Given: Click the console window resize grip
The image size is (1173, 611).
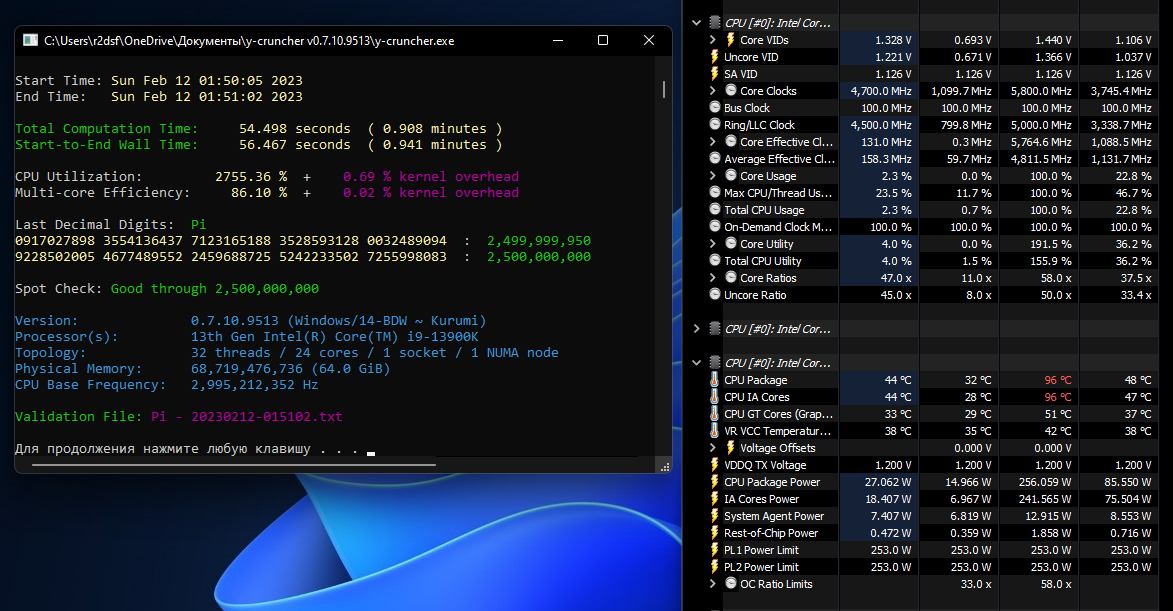Looking at the screenshot, I should click(665, 467).
